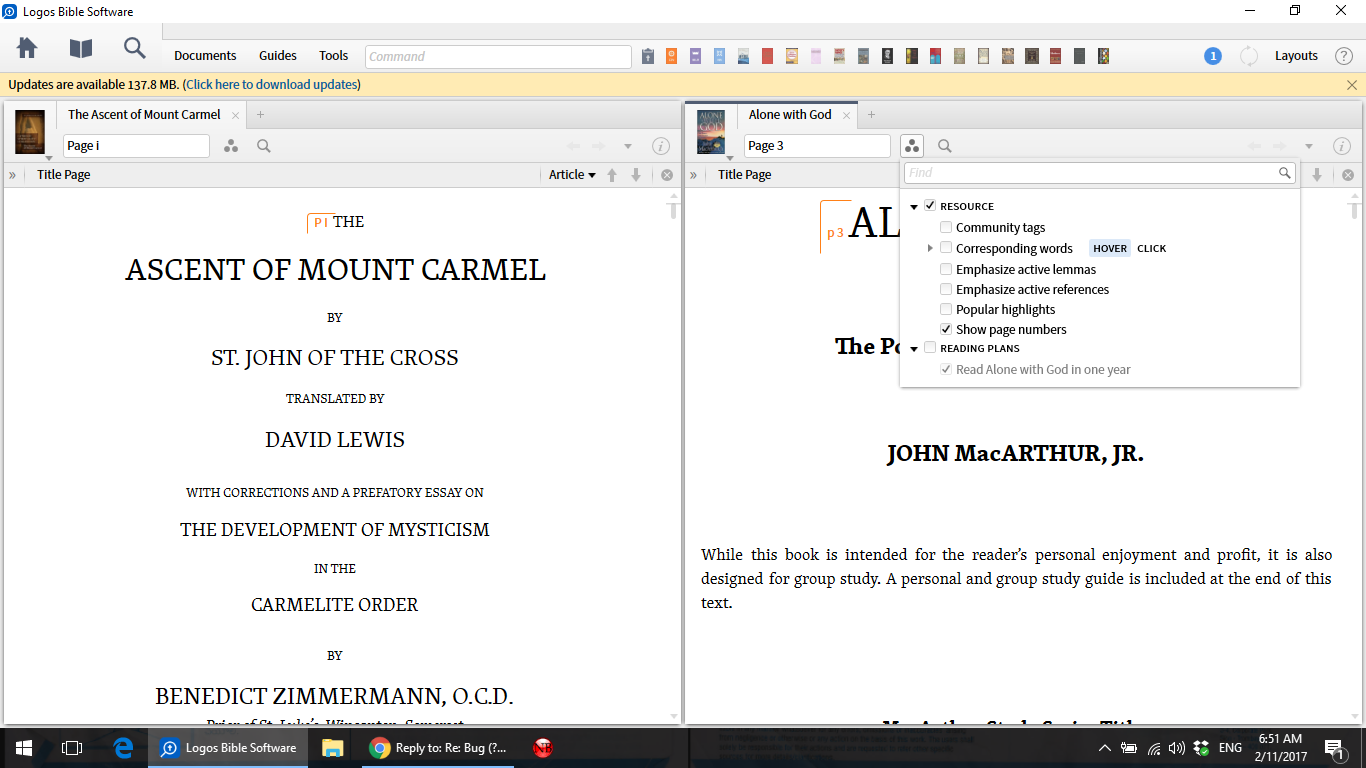Enable Emphasize active lemmas checkbox
The height and width of the screenshot is (768, 1366).
(946, 269)
